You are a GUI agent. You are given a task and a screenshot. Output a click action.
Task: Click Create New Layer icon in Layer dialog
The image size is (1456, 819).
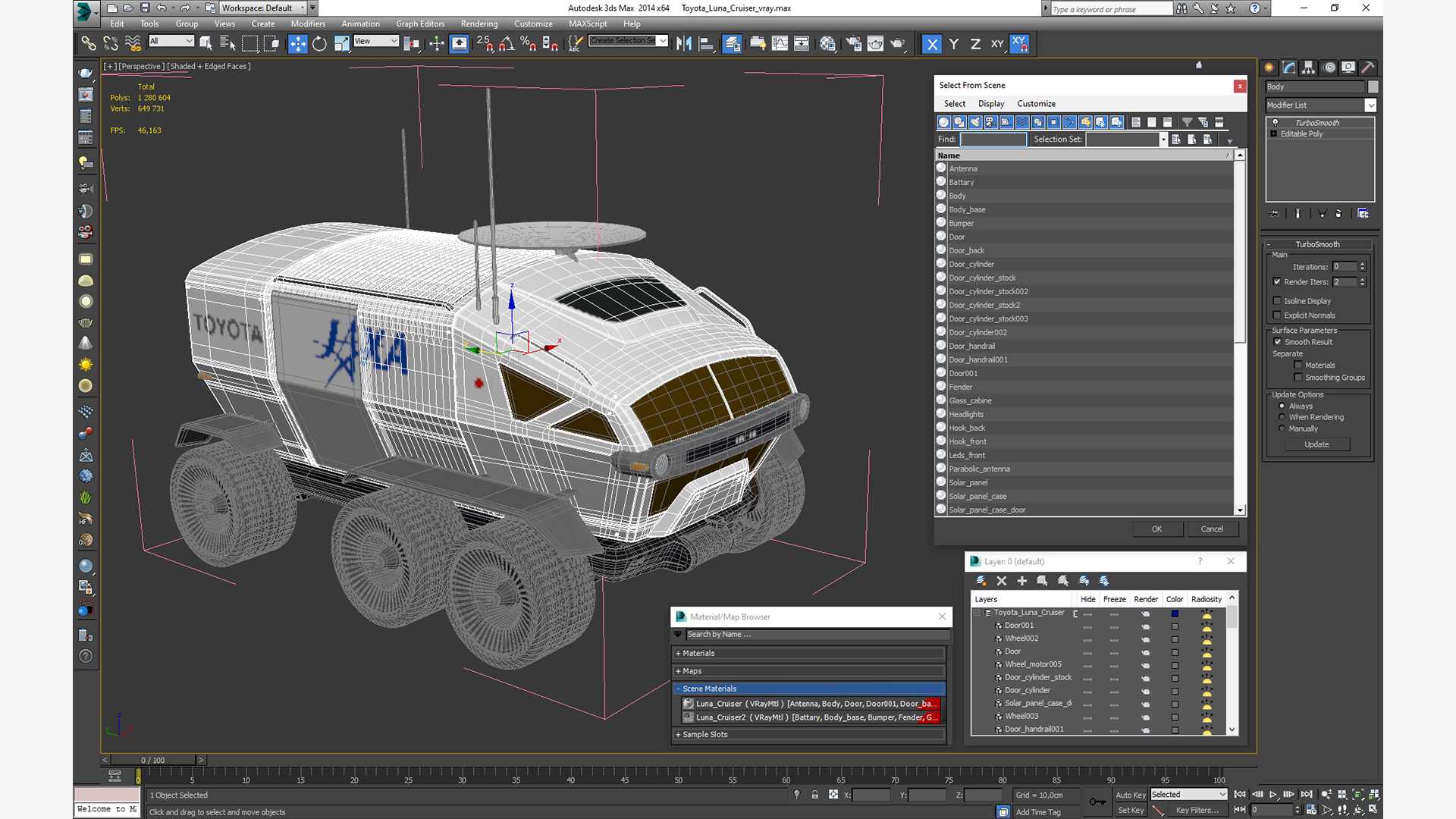[x=981, y=581]
